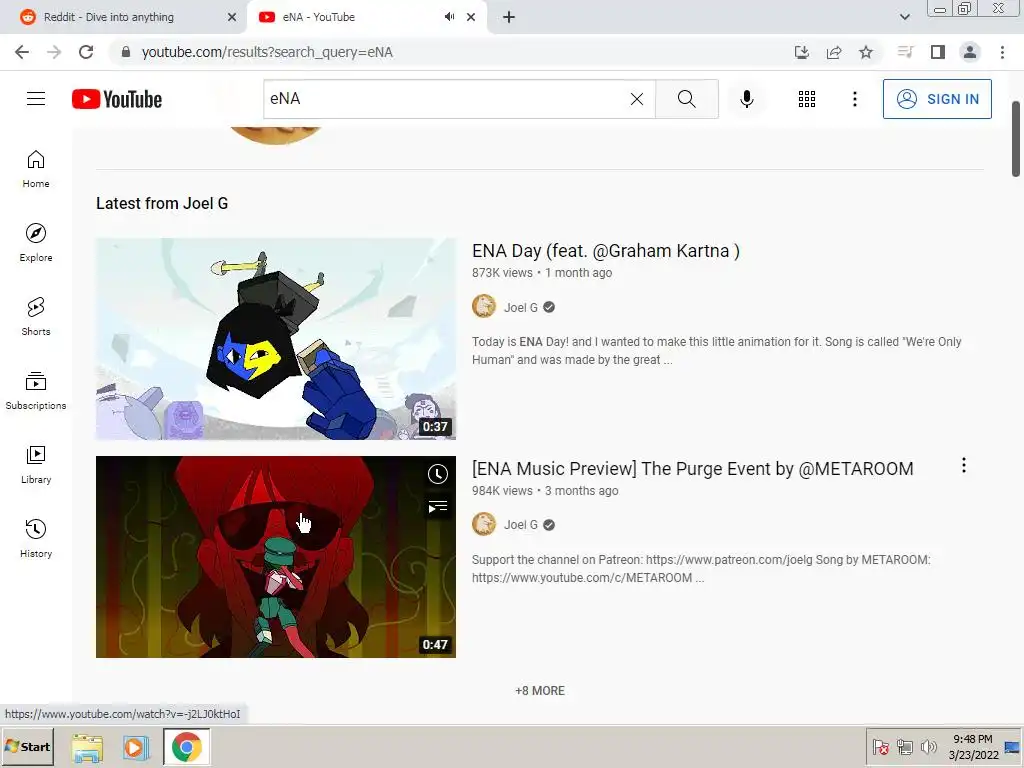Open the Windows Start menu

(x=27, y=746)
